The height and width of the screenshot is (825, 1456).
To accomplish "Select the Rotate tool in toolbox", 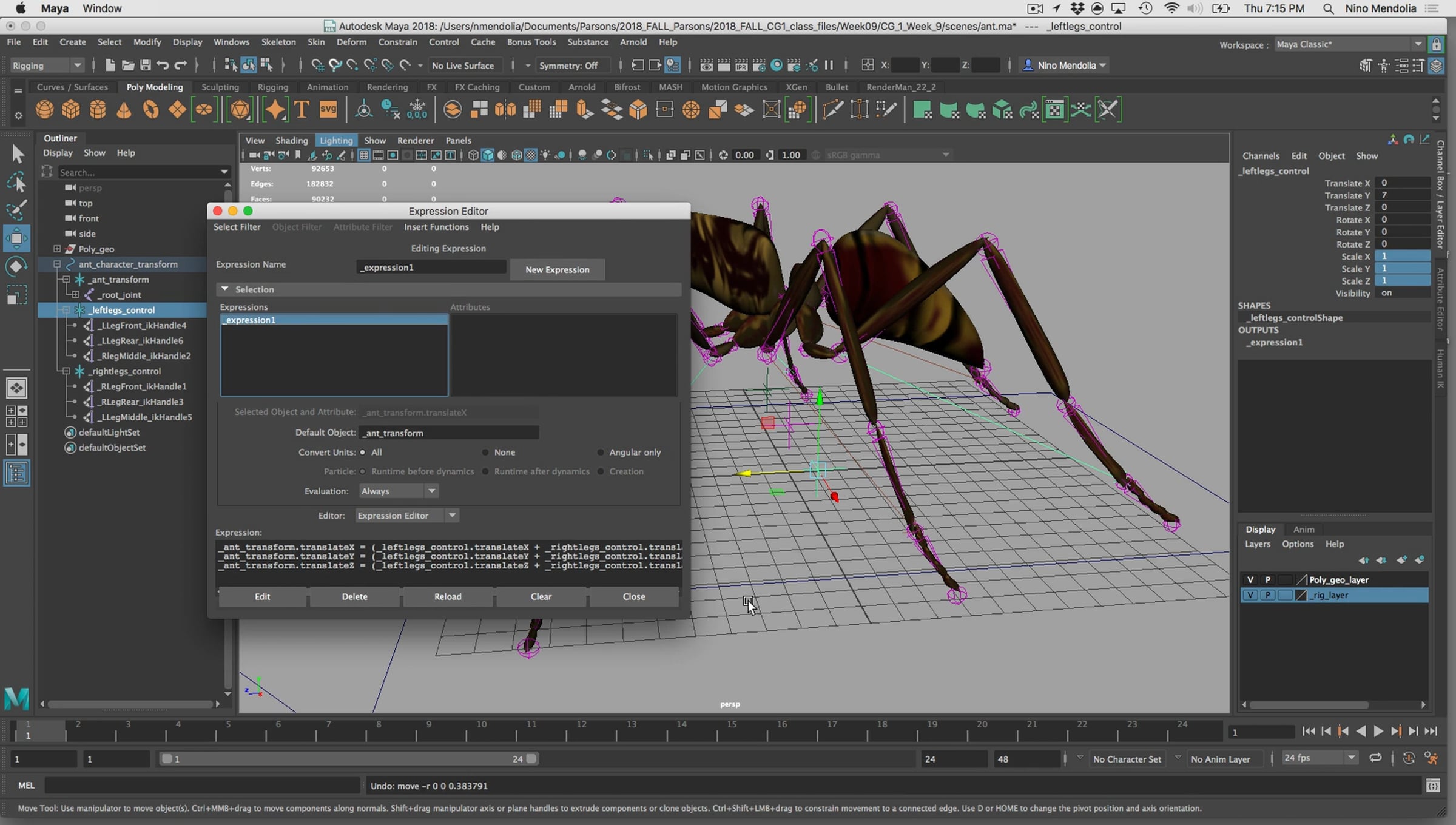I will [16, 267].
